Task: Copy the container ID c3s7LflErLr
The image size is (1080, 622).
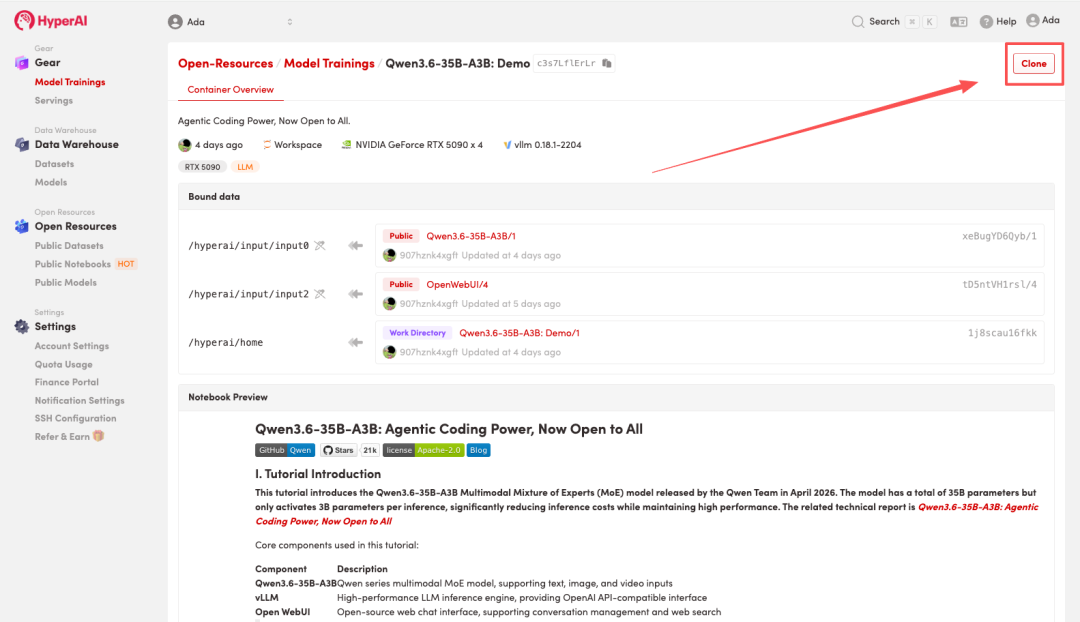Action: click(x=607, y=64)
